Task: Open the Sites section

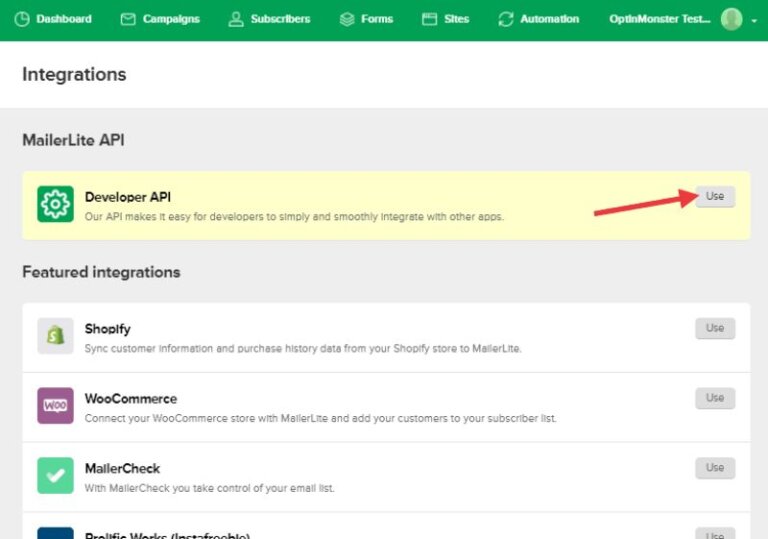Action: click(446, 19)
